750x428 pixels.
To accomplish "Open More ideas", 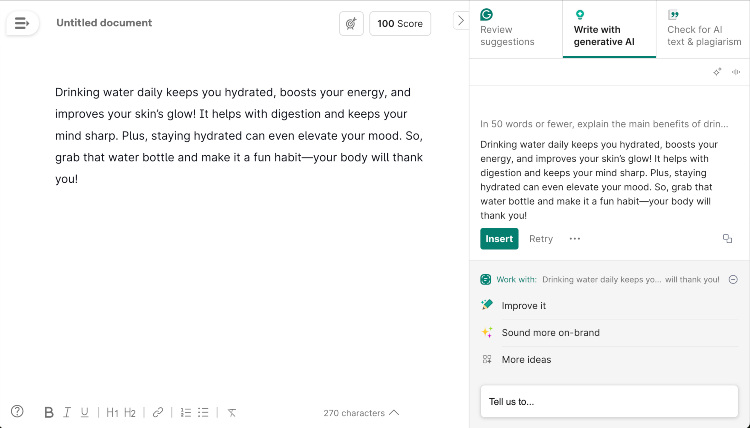I will [x=609, y=359].
